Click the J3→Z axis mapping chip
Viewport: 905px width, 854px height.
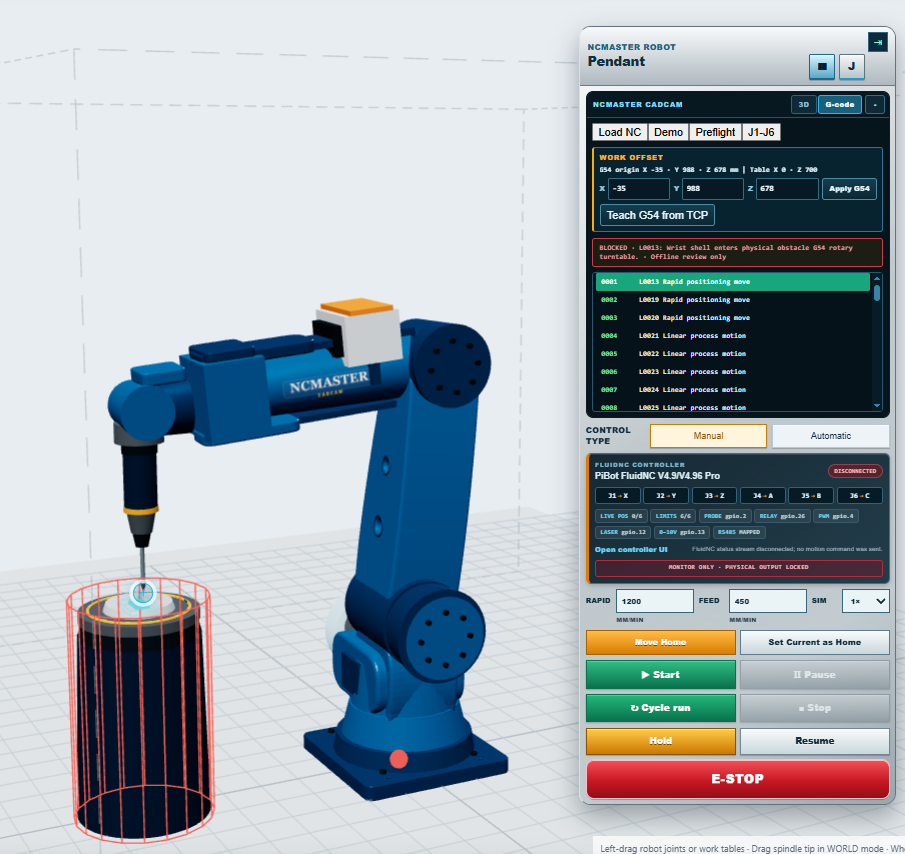[x=714, y=496]
